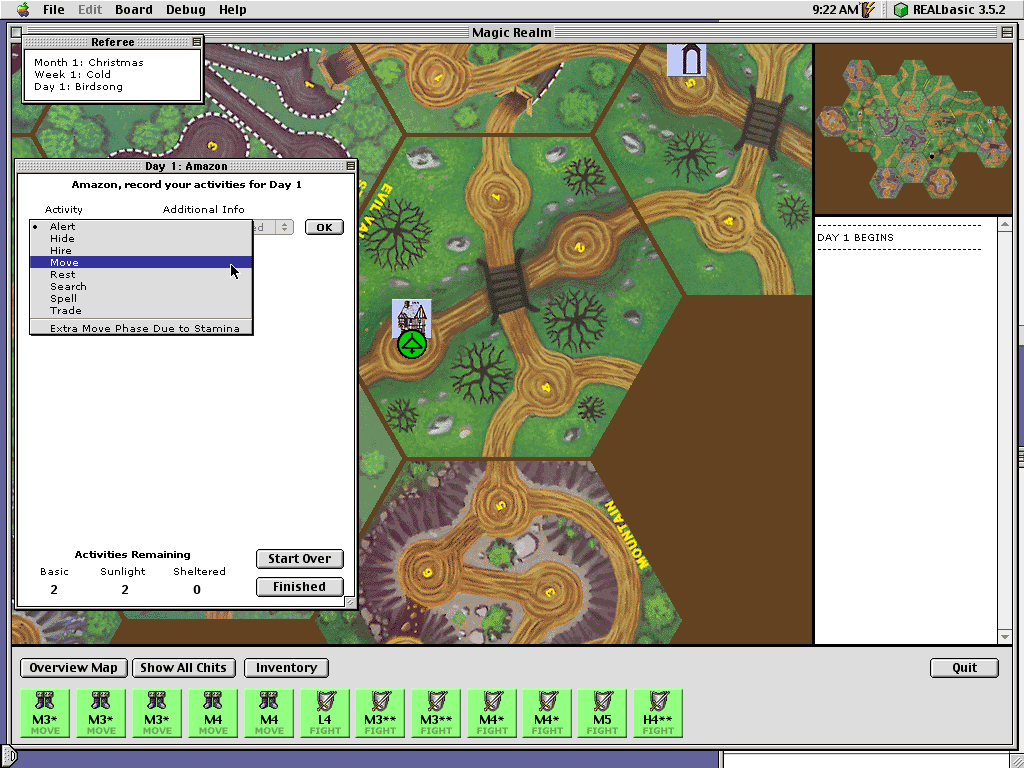This screenshot has width=1024, height=768.
Task: Collapse the Referee window with windowshade box
Action: point(196,42)
